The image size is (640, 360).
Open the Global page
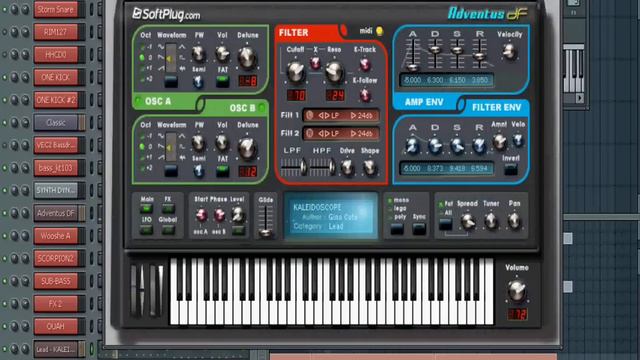168,230
